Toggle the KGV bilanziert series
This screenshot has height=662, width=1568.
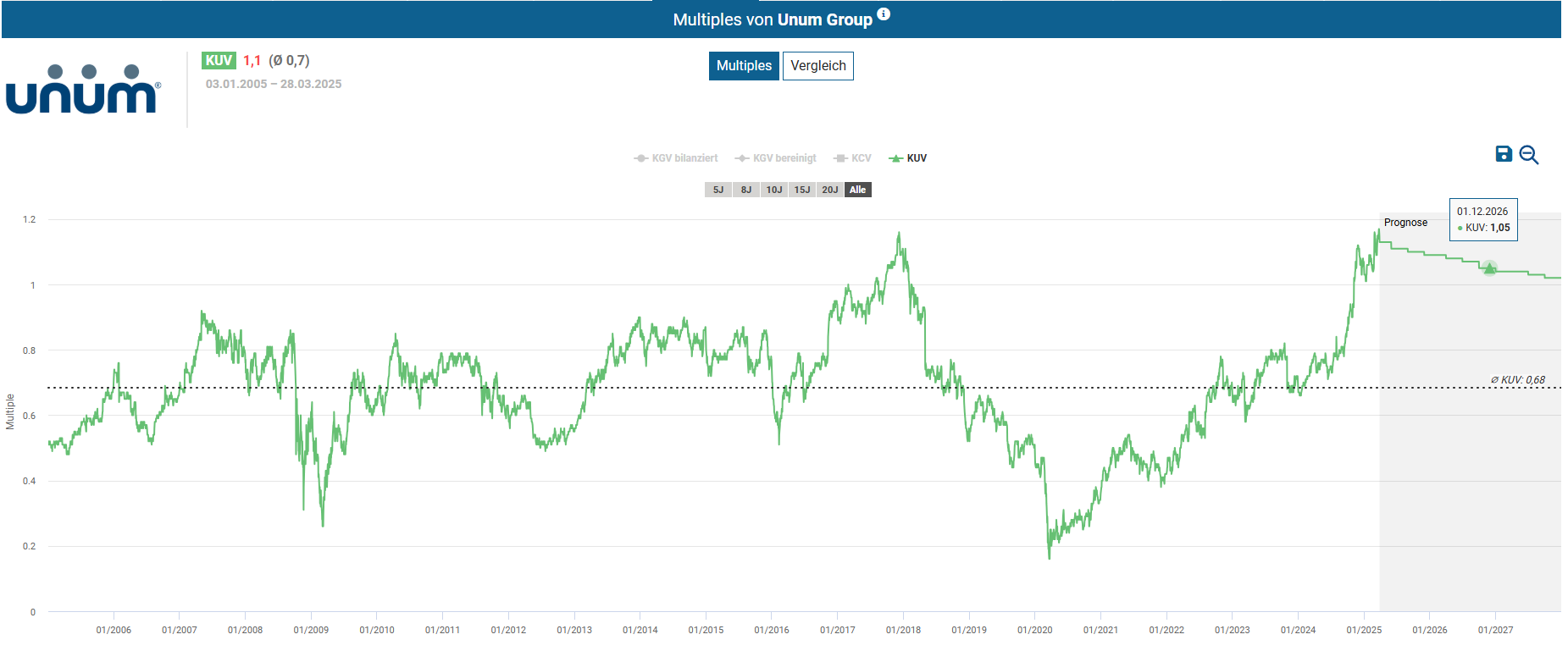[x=676, y=158]
